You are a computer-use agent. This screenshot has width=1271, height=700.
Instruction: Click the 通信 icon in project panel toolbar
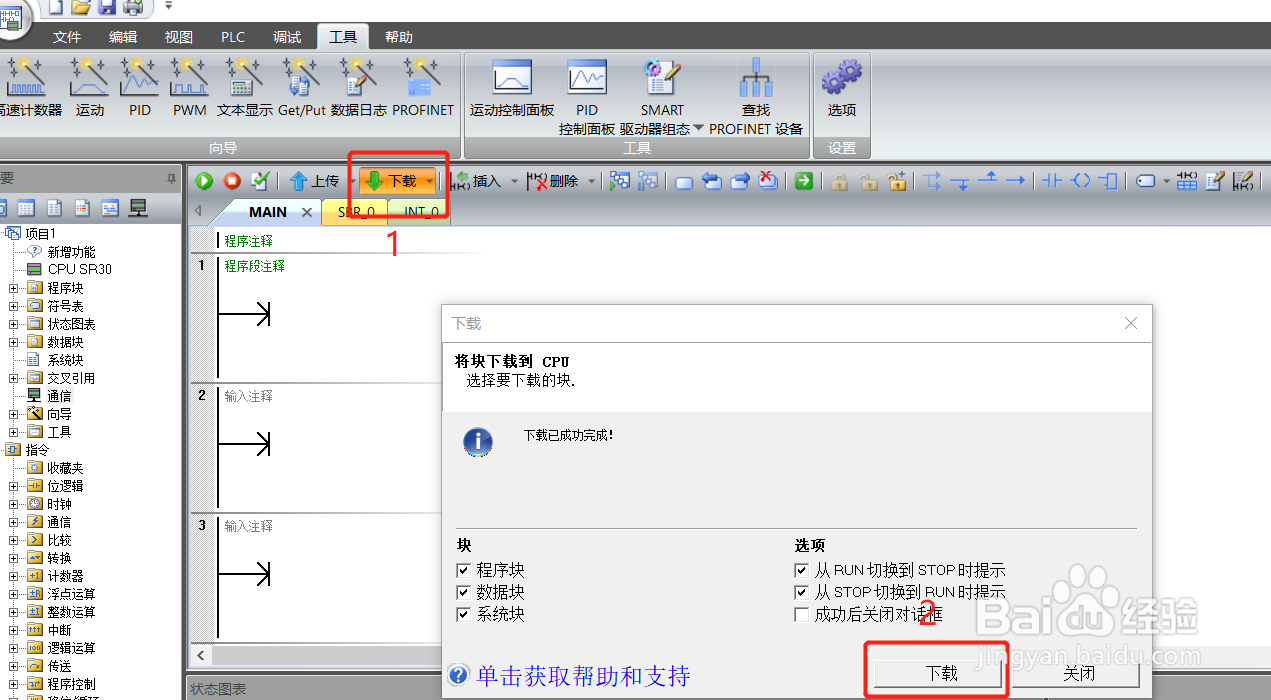pos(138,208)
